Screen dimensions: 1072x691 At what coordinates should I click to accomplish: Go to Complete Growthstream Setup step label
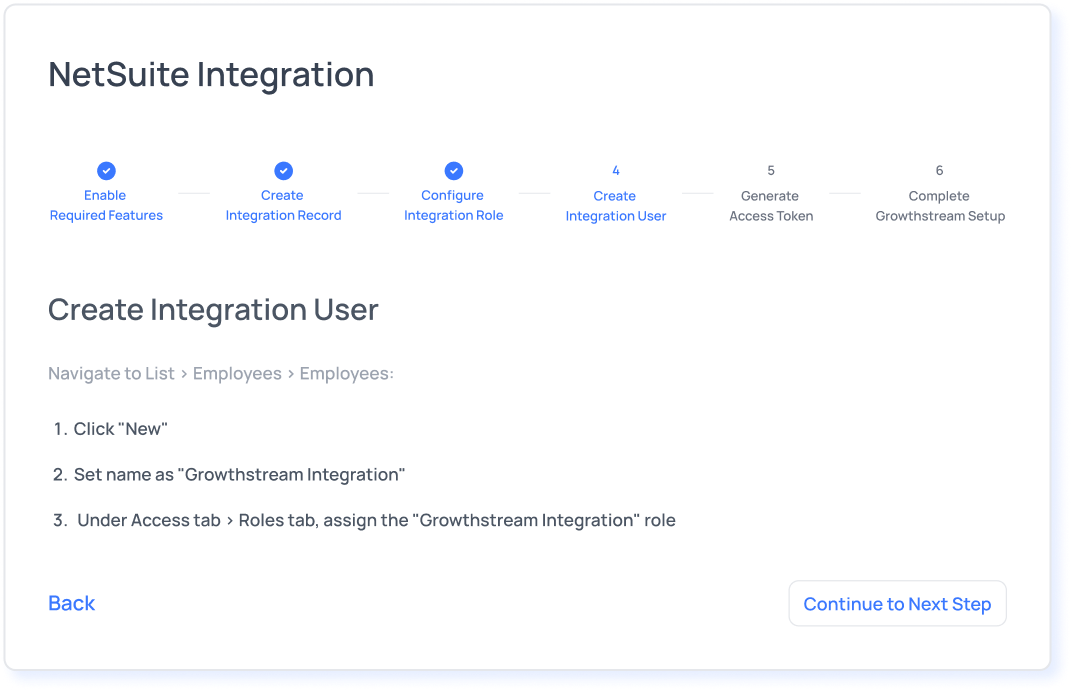(x=939, y=206)
